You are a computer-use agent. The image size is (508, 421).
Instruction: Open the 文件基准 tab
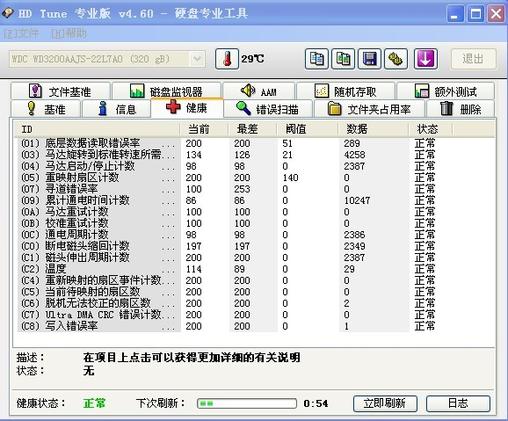(x=60, y=91)
